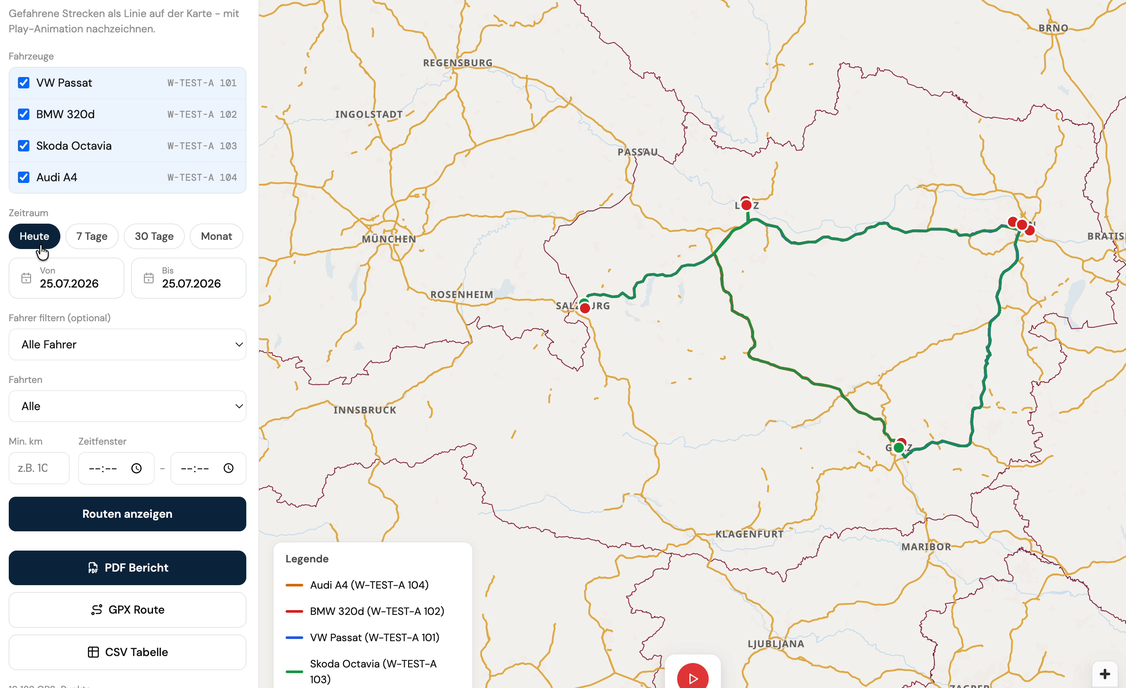Click the REGENSBURG map label
The image size is (1126, 688).
[x=457, y=63]
